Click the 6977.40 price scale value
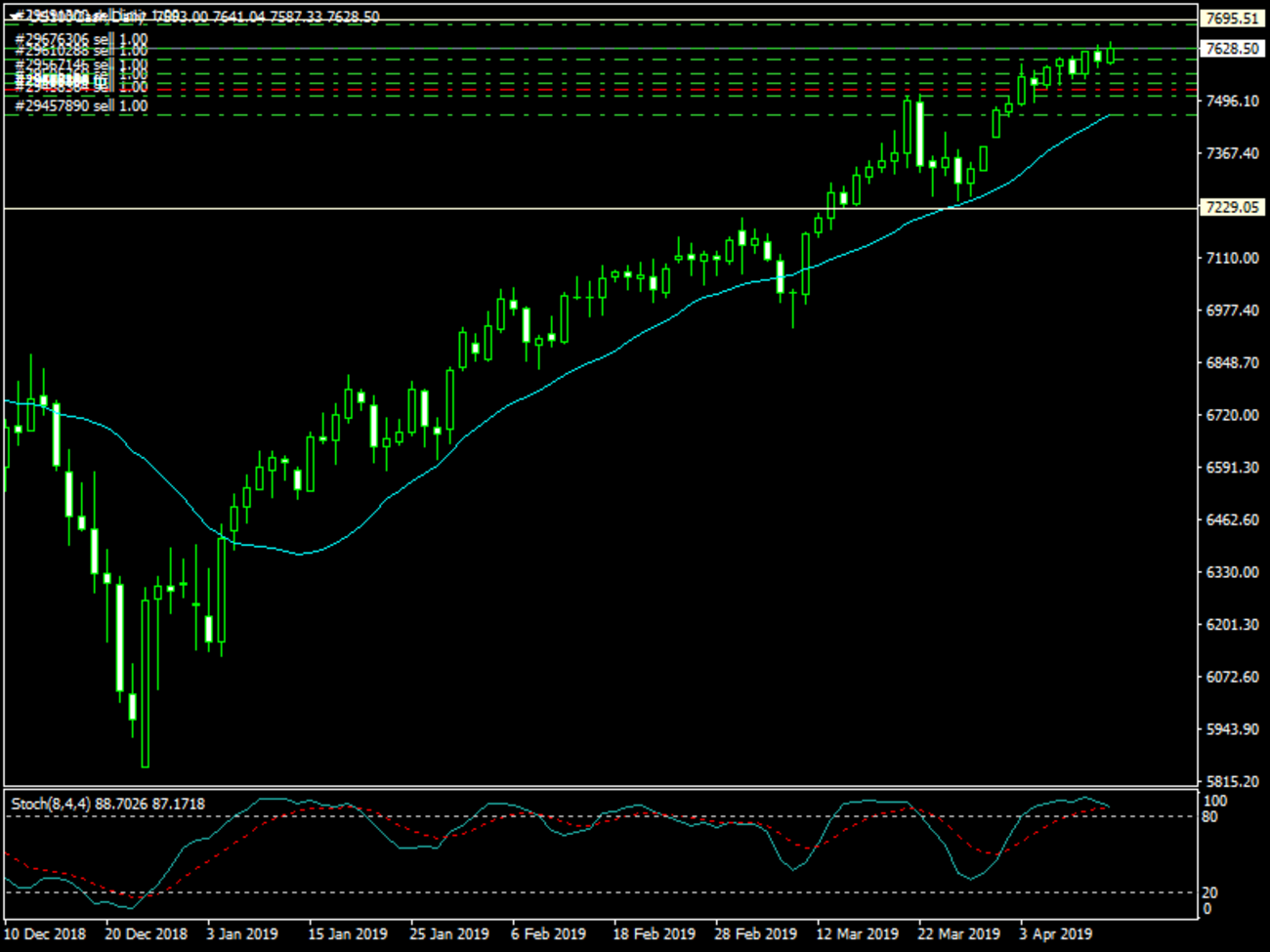The height and width of the screenshot is (952, 1270). 1233,310
